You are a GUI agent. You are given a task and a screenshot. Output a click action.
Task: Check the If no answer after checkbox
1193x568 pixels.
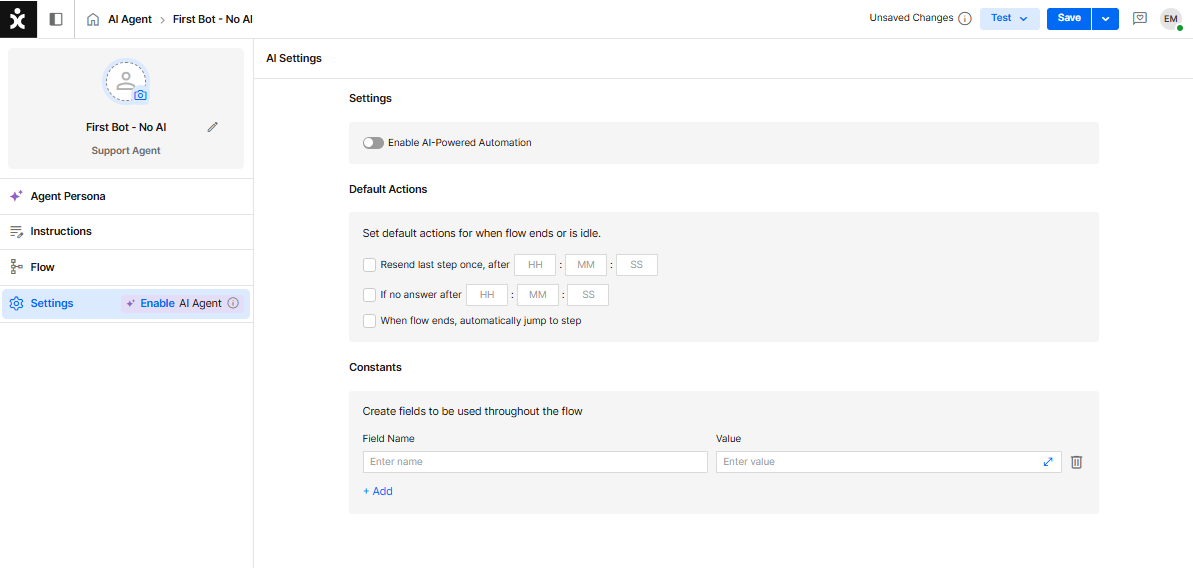(x=370, y=294)
